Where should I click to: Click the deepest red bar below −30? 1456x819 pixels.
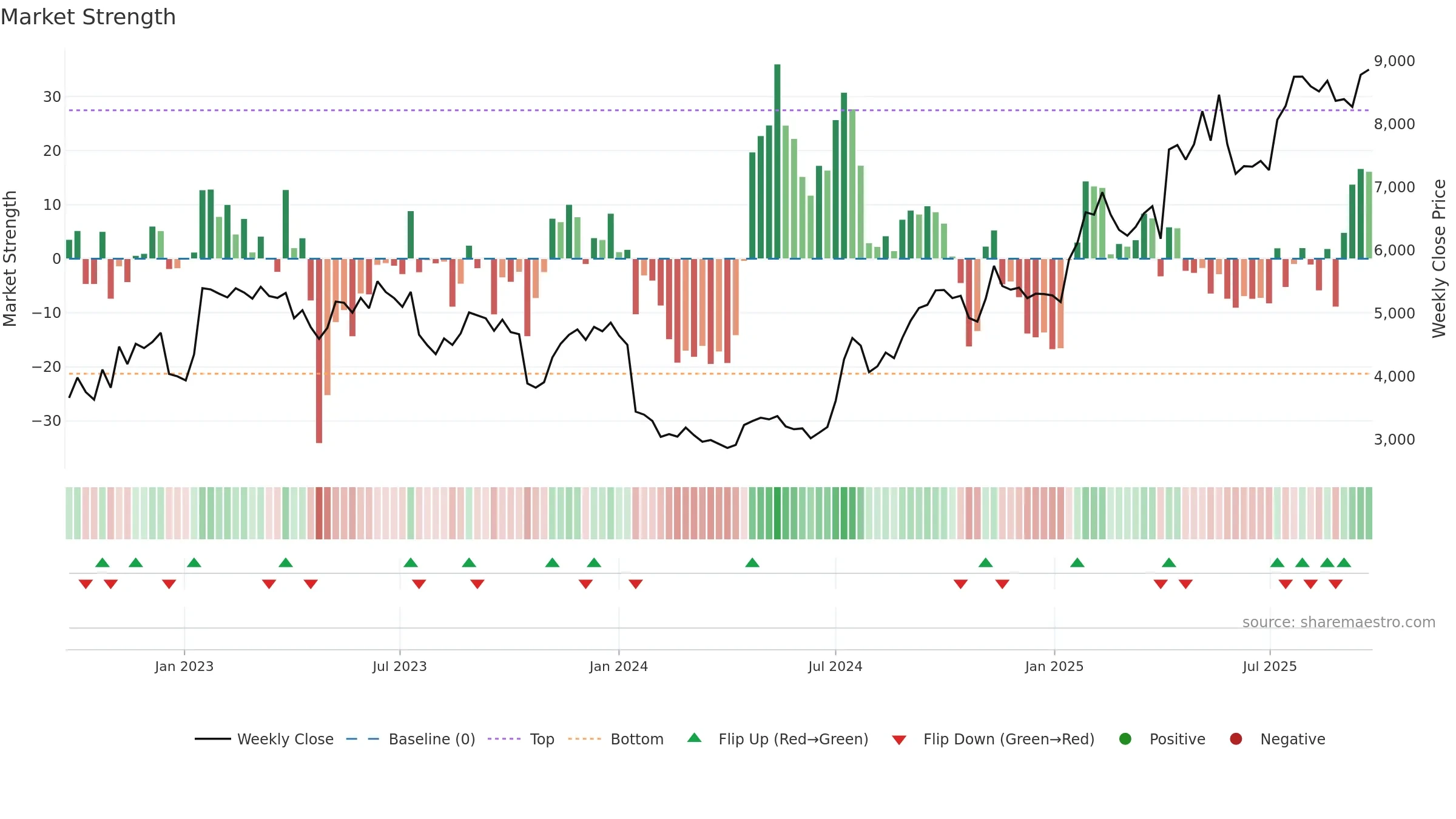pyautogui.click(x=319, y=351)
